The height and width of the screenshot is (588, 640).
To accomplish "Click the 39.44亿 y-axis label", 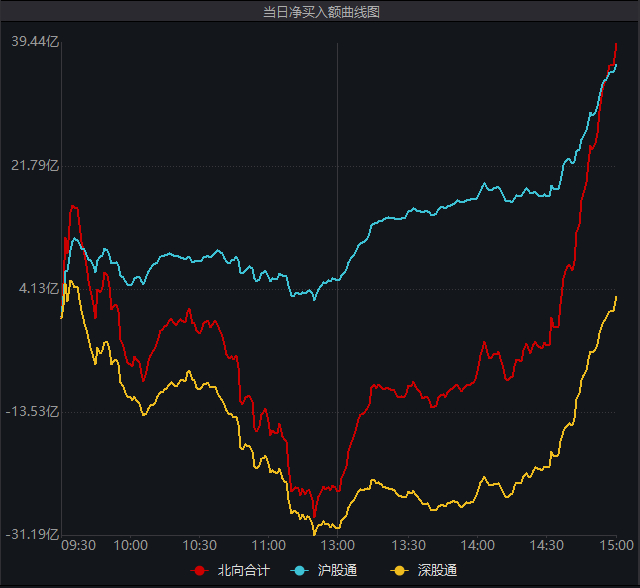I will pyautogui.click(x=35, y=41).
